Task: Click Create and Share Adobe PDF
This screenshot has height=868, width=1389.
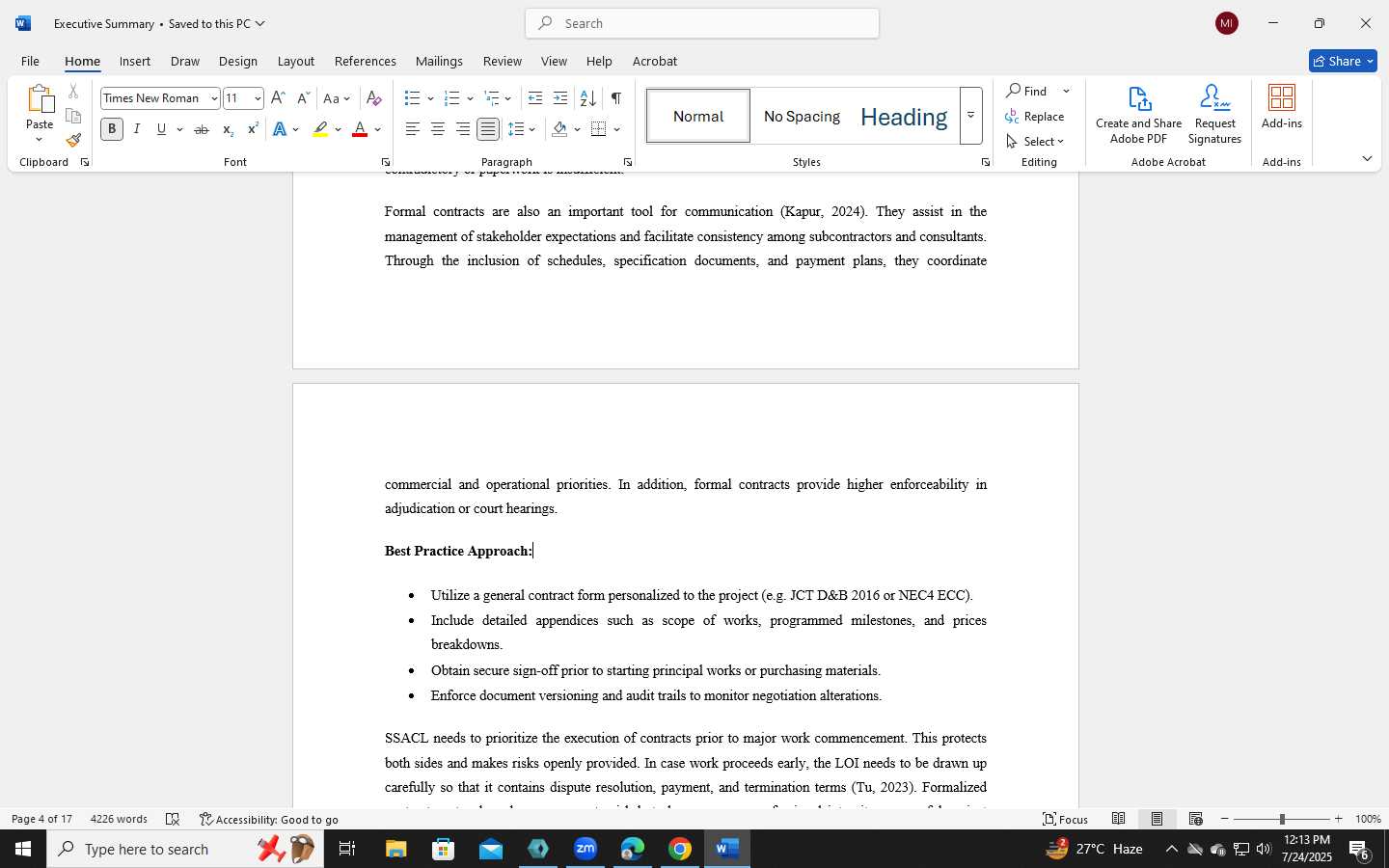Action: [1138, 114]
